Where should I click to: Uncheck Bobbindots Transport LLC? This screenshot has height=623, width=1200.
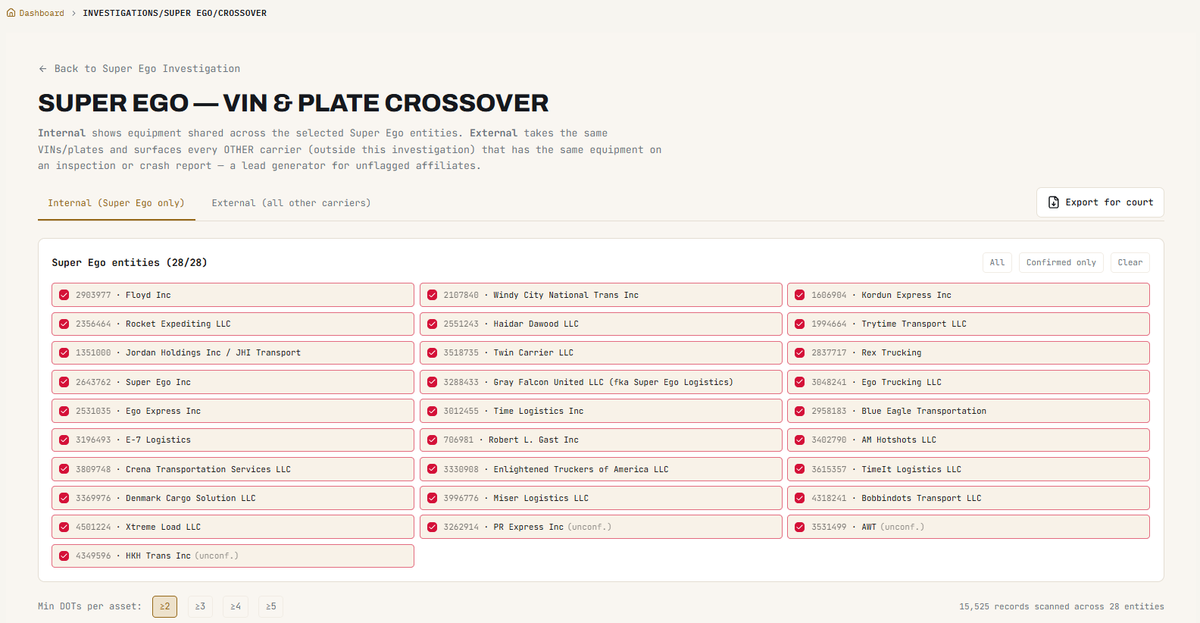(968, 498)
